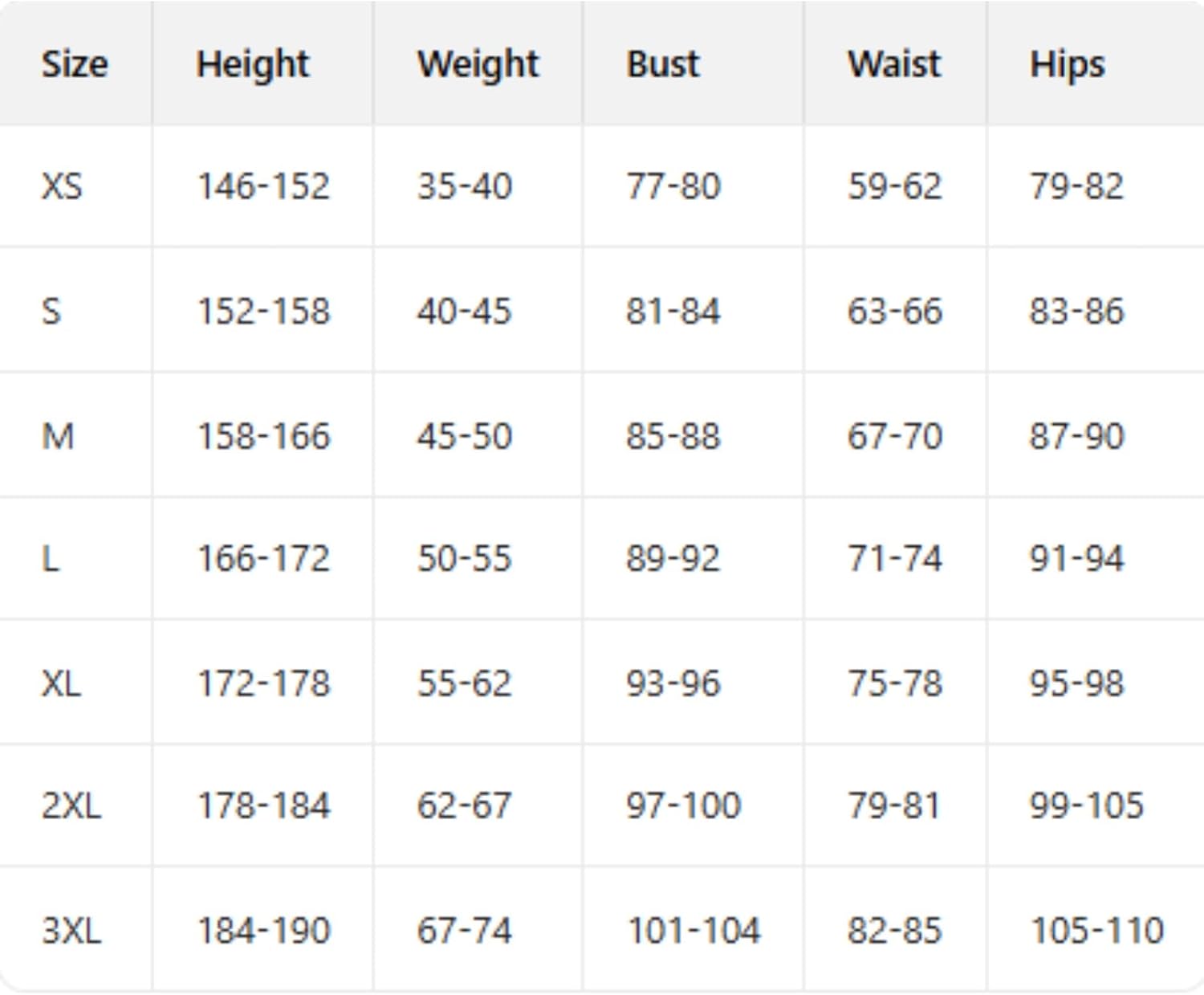Select the XS size row label
The height and width of the screenshot is (995, 1204).
pyautogui.click(x=62, y=186)
